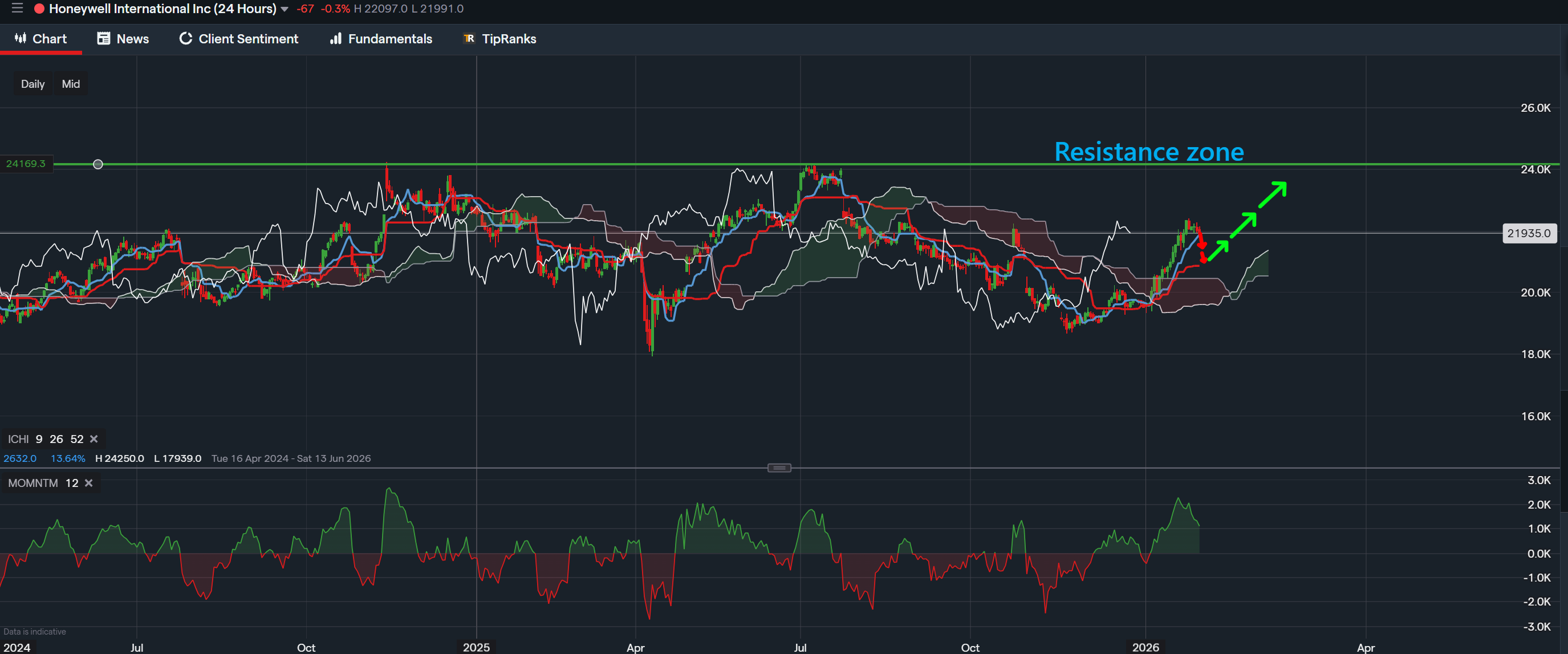Remove the ICHI indicator with its X icon
Image resolution: width=1568 pixels, height=654 pixels.
(94, 438)
